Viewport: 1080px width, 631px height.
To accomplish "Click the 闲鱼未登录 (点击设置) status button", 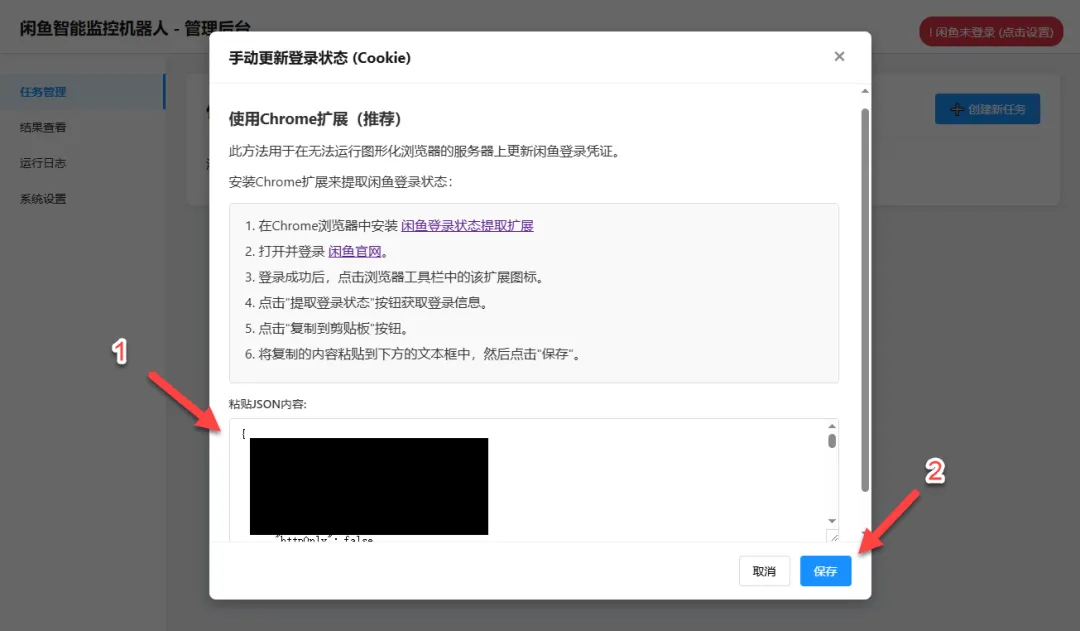I will click(990, 31).
